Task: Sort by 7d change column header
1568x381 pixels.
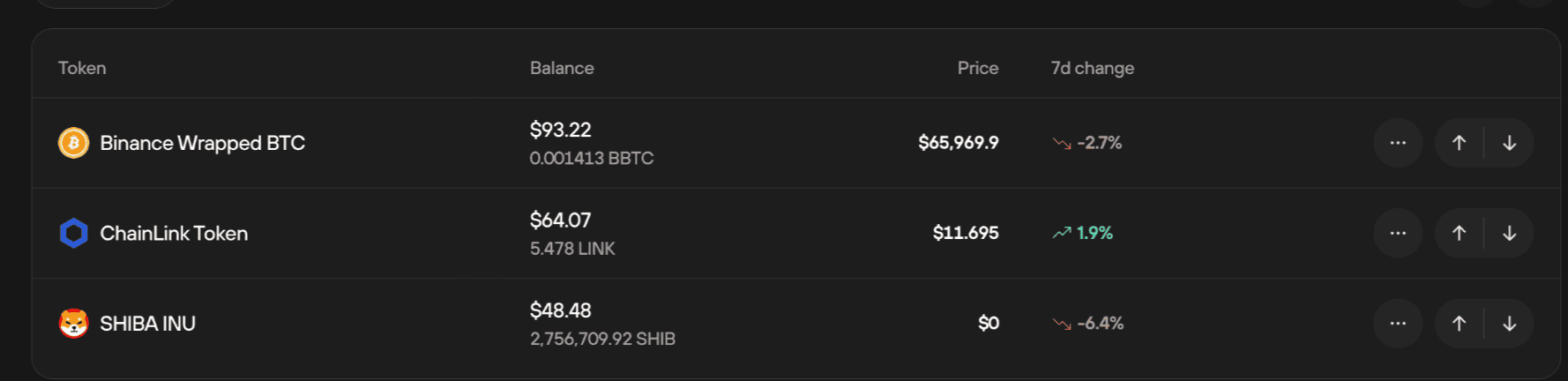Action: click(x=1093, y=68)
